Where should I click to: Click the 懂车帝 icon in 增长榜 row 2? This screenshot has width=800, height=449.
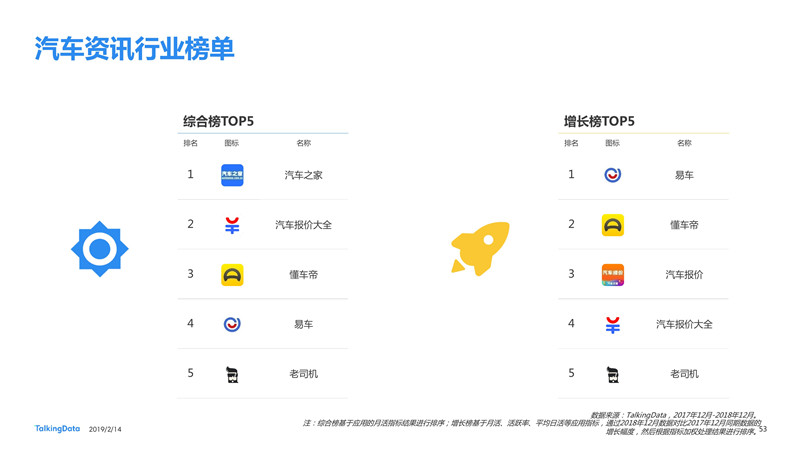(613, 225)
